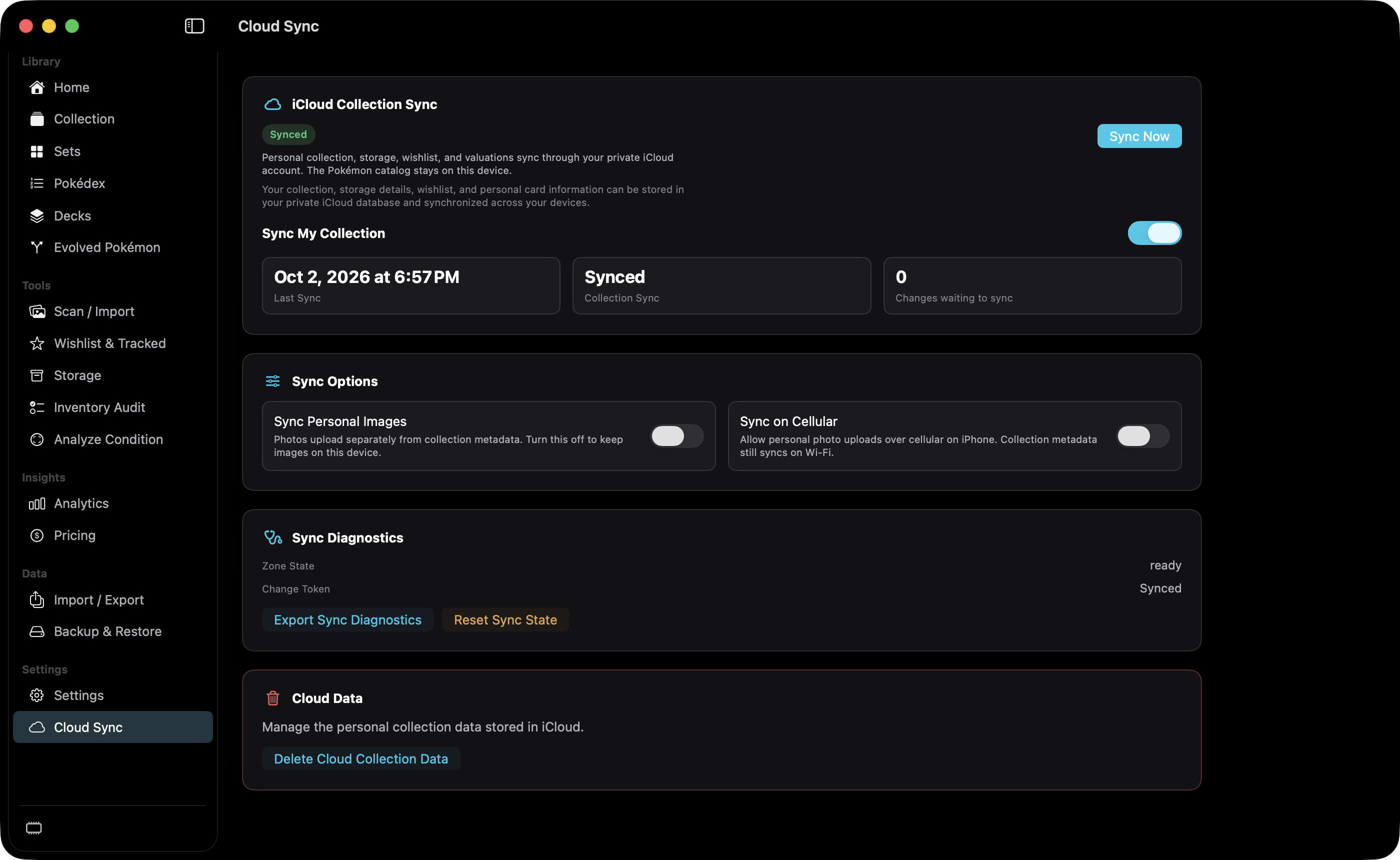Click the Inventory Audit checklist icon
Viewport: 1400px width, 860px height.
coord(37,407)
